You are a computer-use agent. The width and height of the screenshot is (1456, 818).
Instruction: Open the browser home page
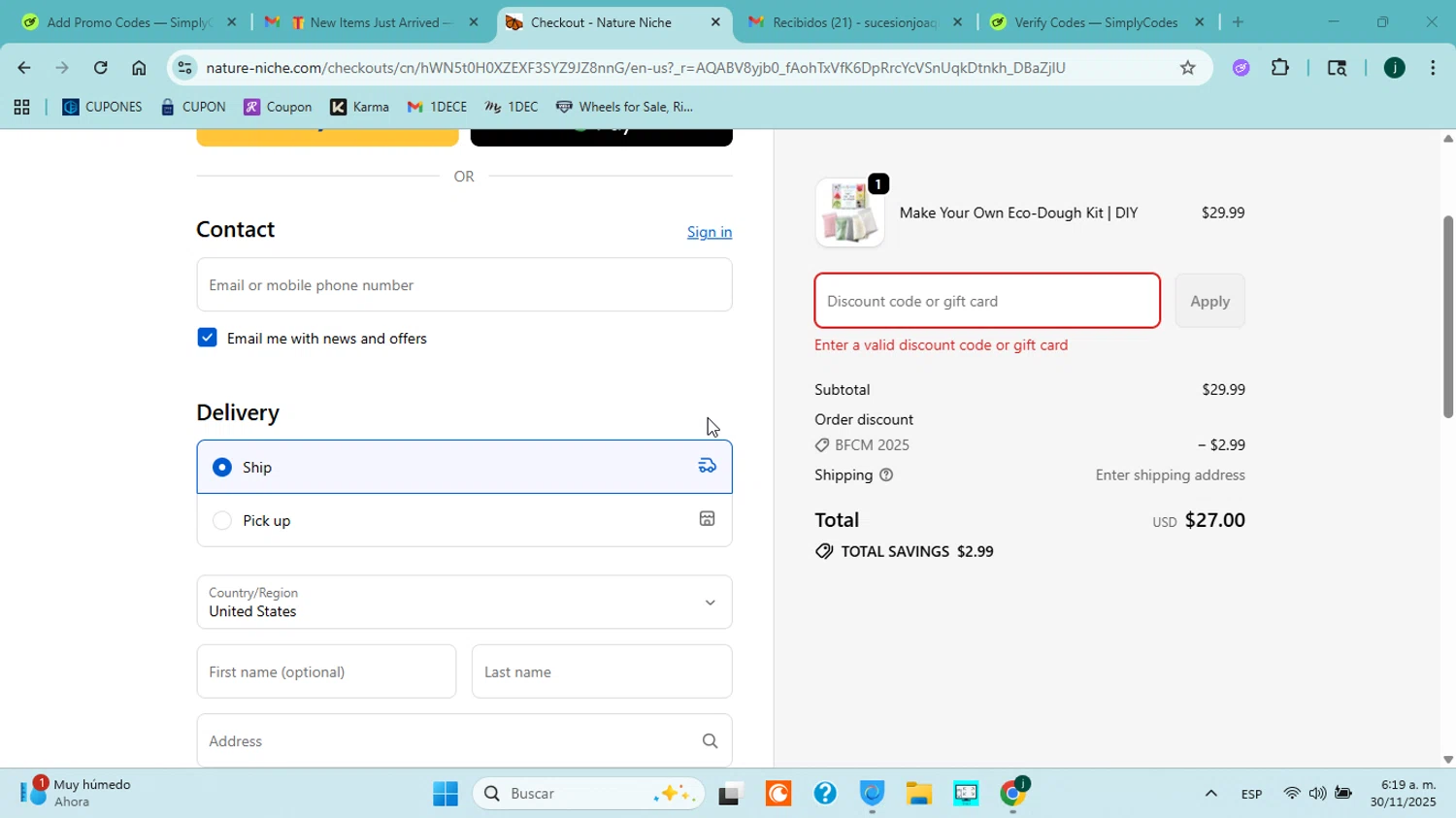tap(139, 67)
